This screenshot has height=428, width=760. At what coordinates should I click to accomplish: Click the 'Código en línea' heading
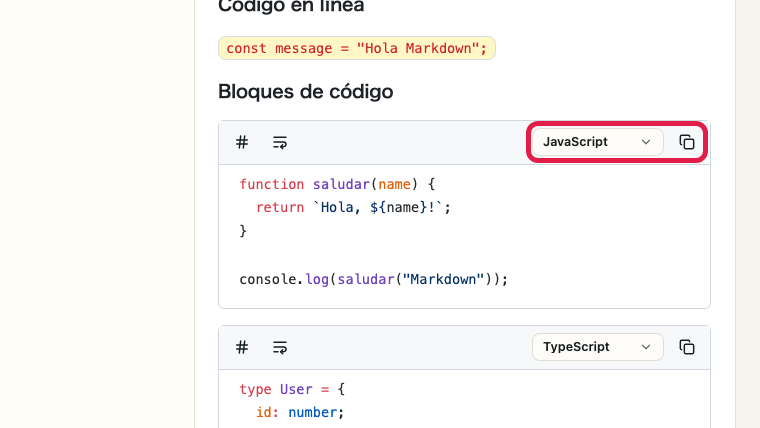[291, 6]
